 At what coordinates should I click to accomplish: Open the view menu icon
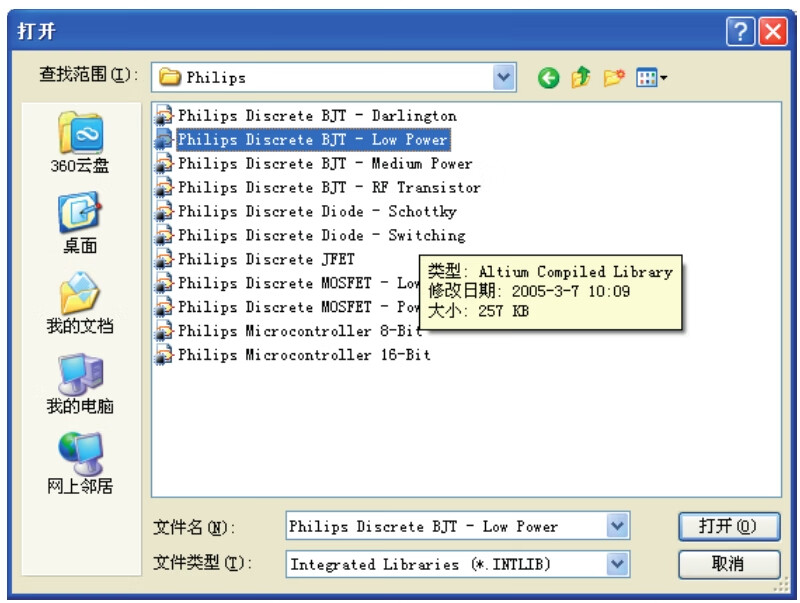tap(652, 78)
